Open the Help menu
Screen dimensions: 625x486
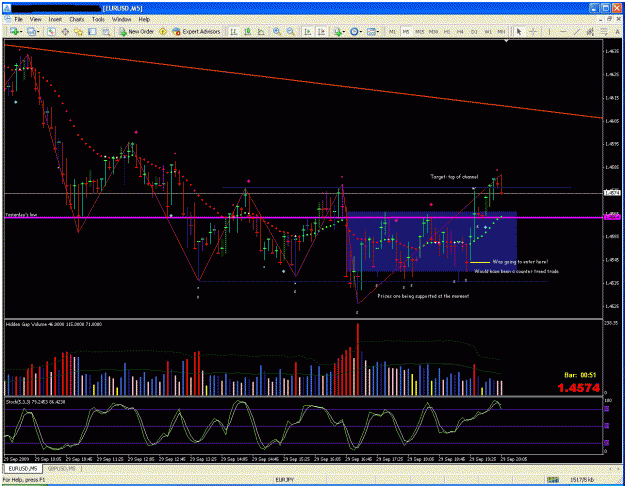144,19
